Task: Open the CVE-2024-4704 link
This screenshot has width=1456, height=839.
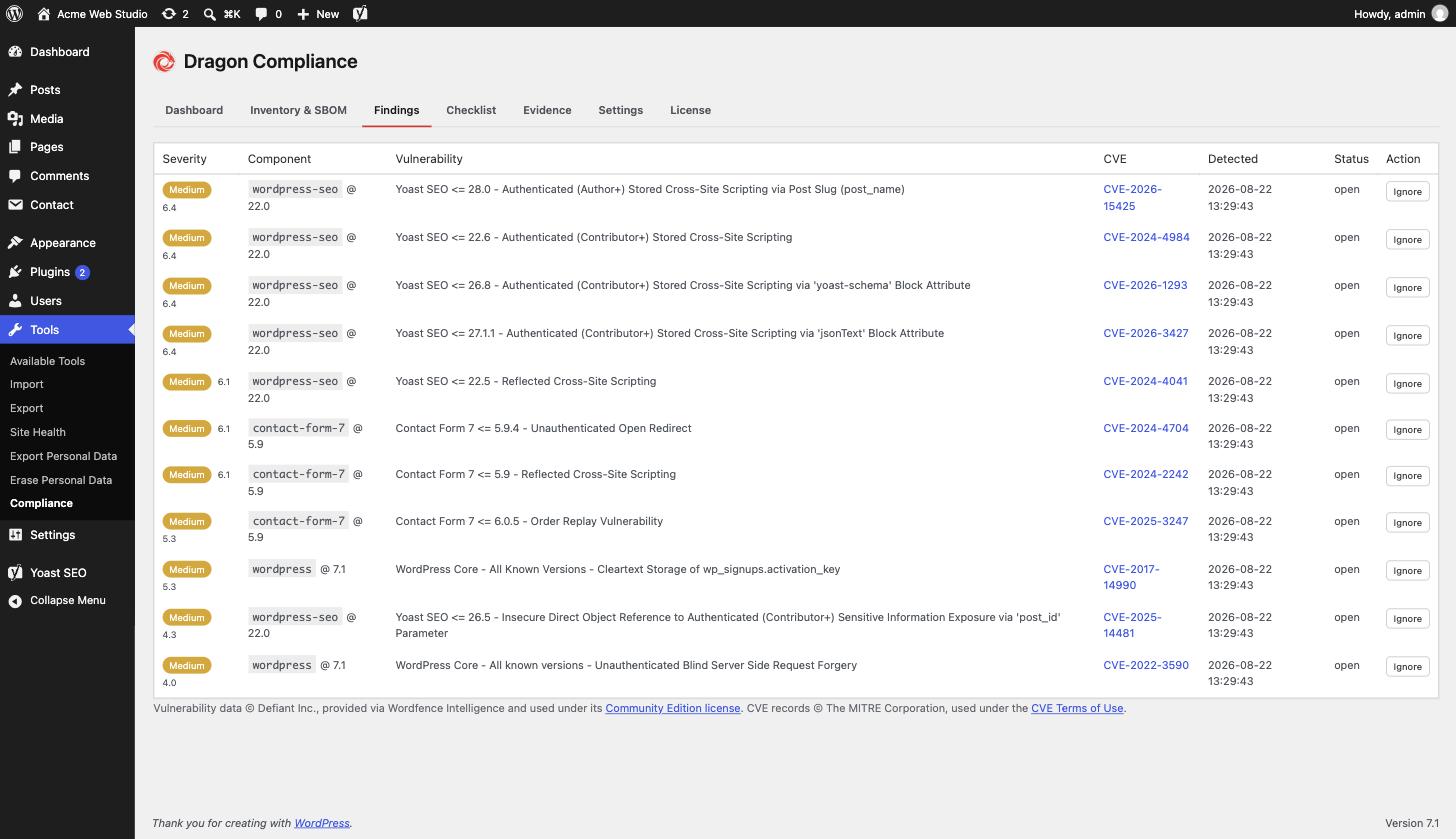Action: click(x=1146, y=428)
